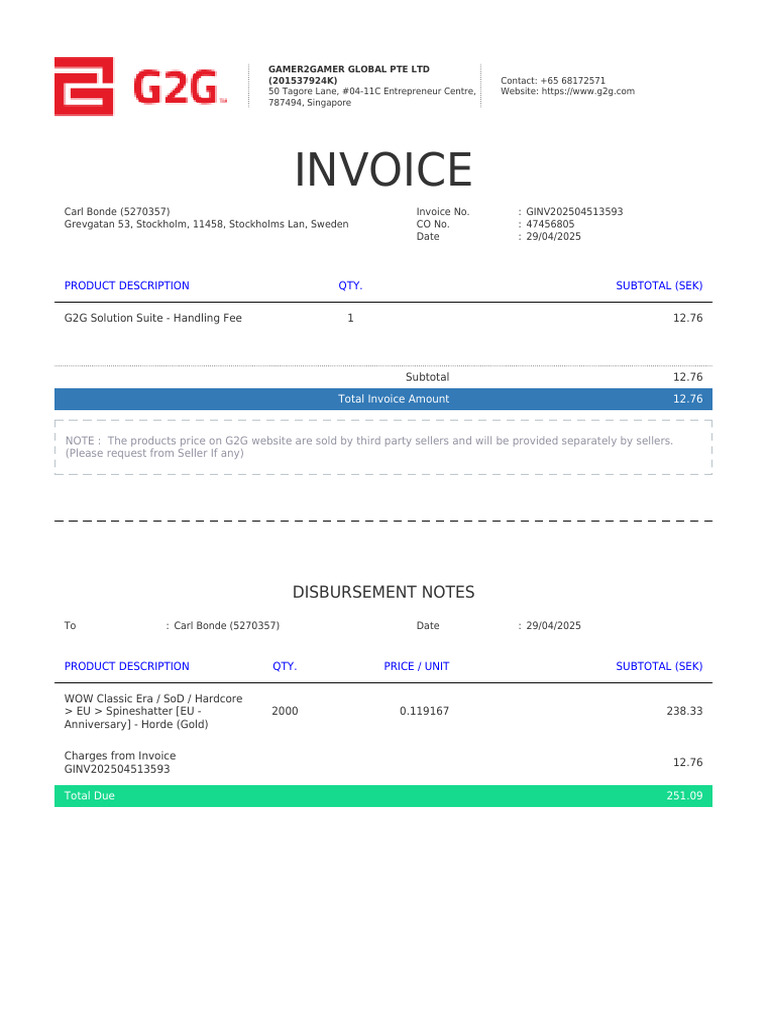Select the G2G Solution Suite - Handling Fee row
Viewport: 768px width, 1024px height.
383,318
